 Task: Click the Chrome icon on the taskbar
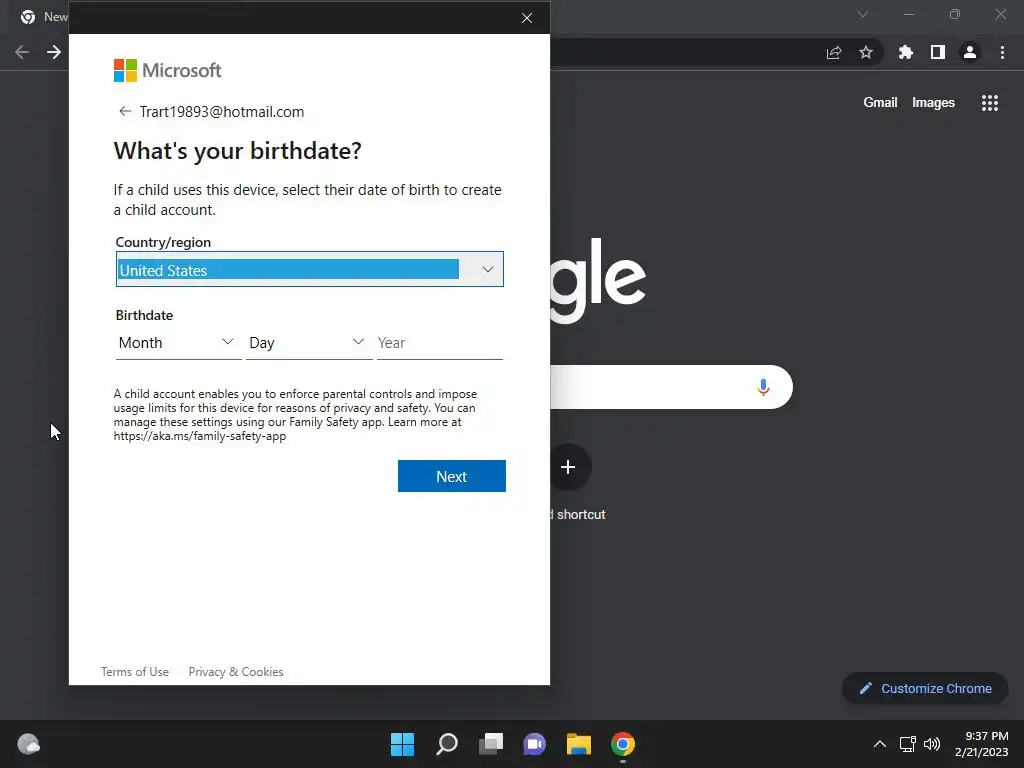[x=623, y=744]
